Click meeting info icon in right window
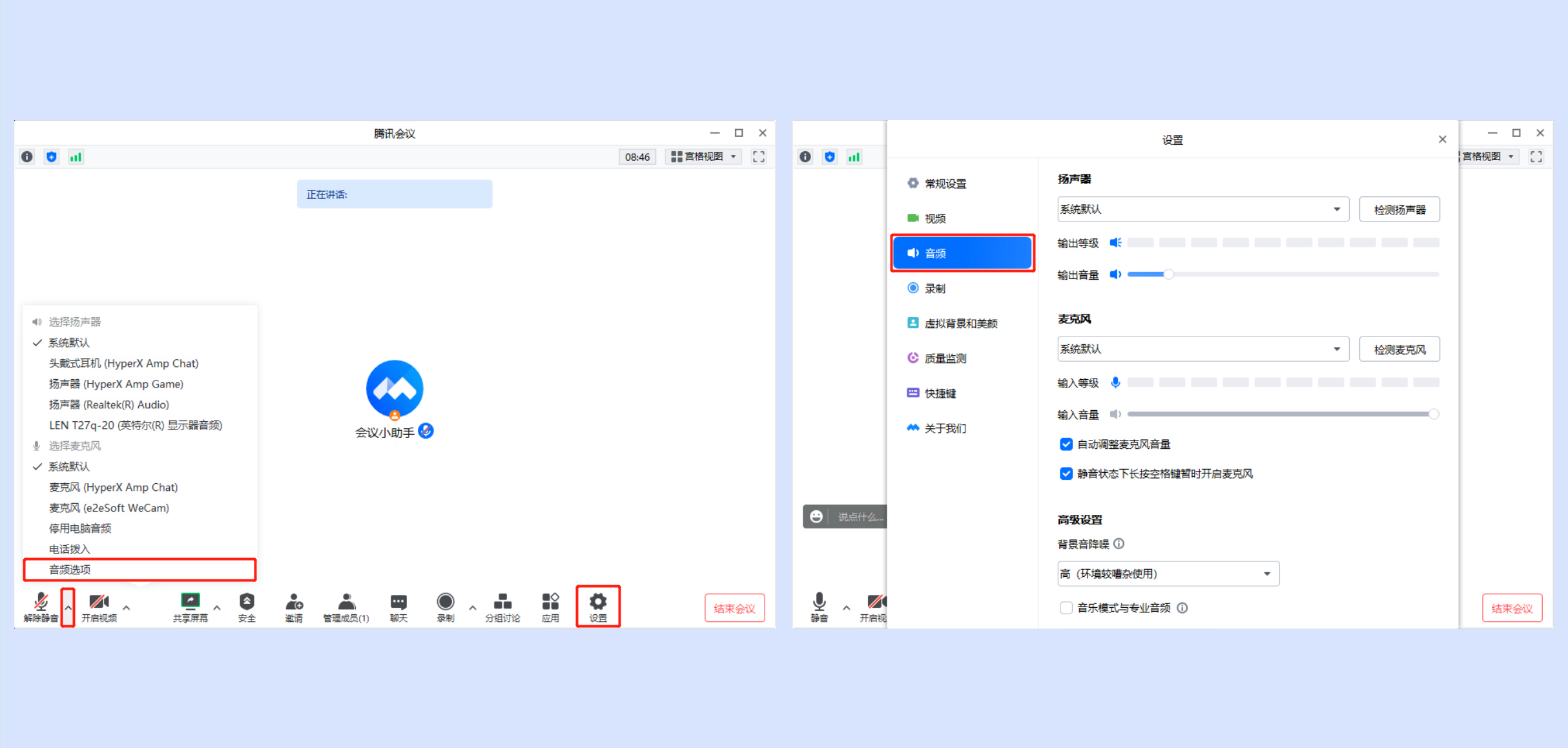The image size is (1568, 748). tap(805, 156)
